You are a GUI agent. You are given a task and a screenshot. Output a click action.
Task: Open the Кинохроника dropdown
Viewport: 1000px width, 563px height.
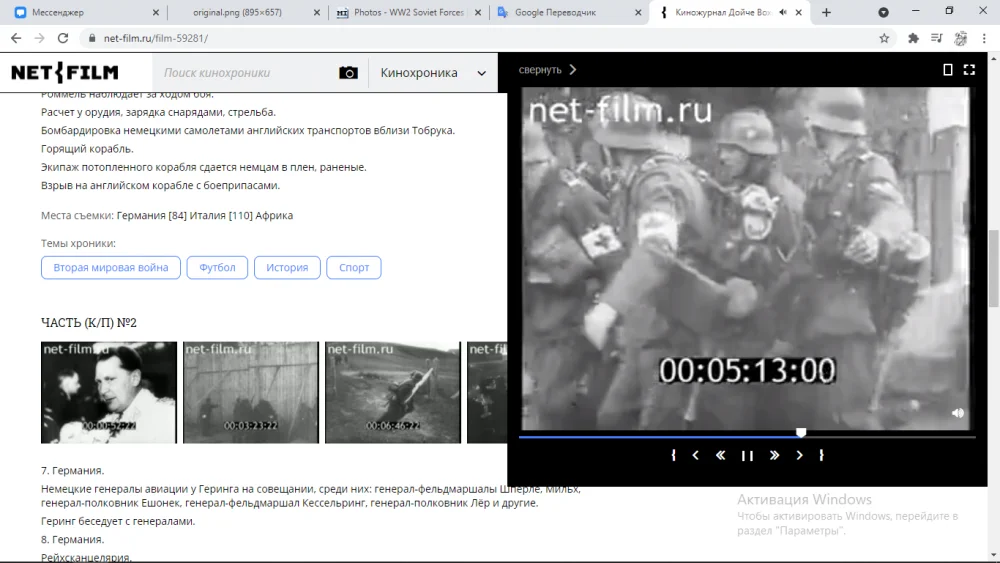[433, 73]
